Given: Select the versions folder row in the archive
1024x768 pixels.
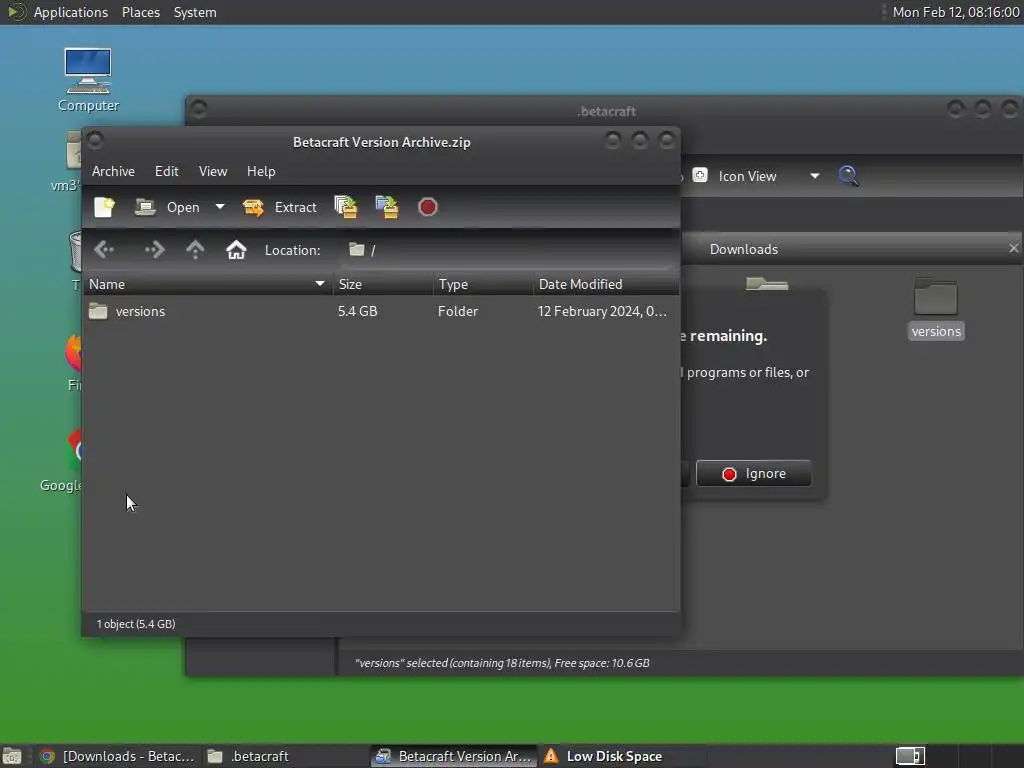Looking at the screenshot, I should click(x=381, y=312).
